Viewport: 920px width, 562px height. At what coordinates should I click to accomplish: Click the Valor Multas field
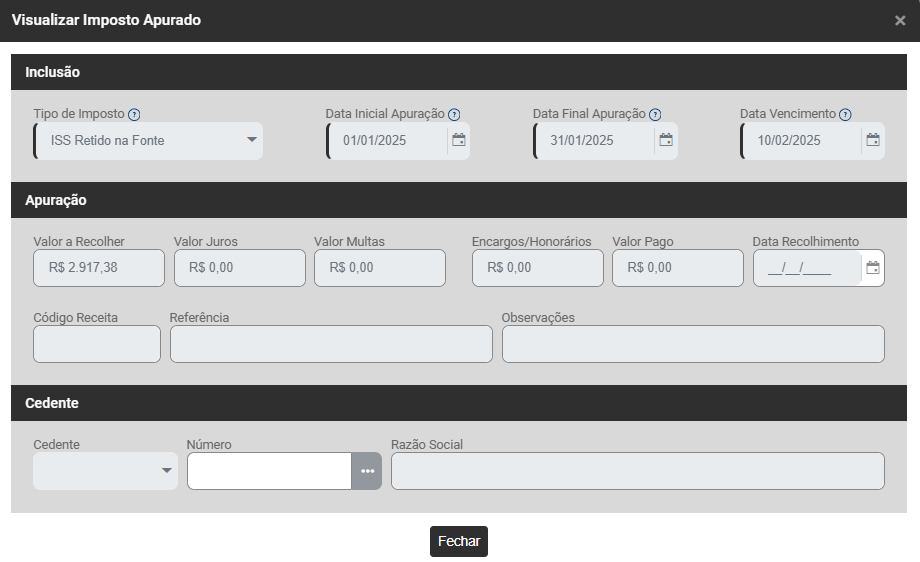click(x=380, y=268)
